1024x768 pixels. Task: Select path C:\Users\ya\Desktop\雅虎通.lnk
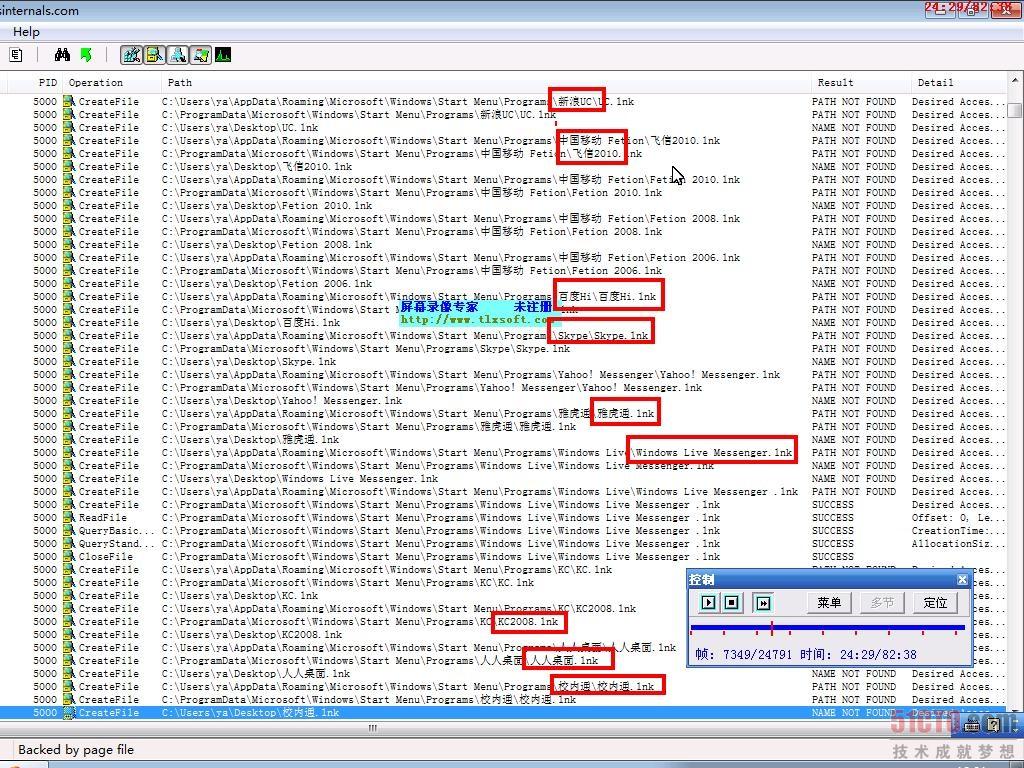click(x=250, y=440)
